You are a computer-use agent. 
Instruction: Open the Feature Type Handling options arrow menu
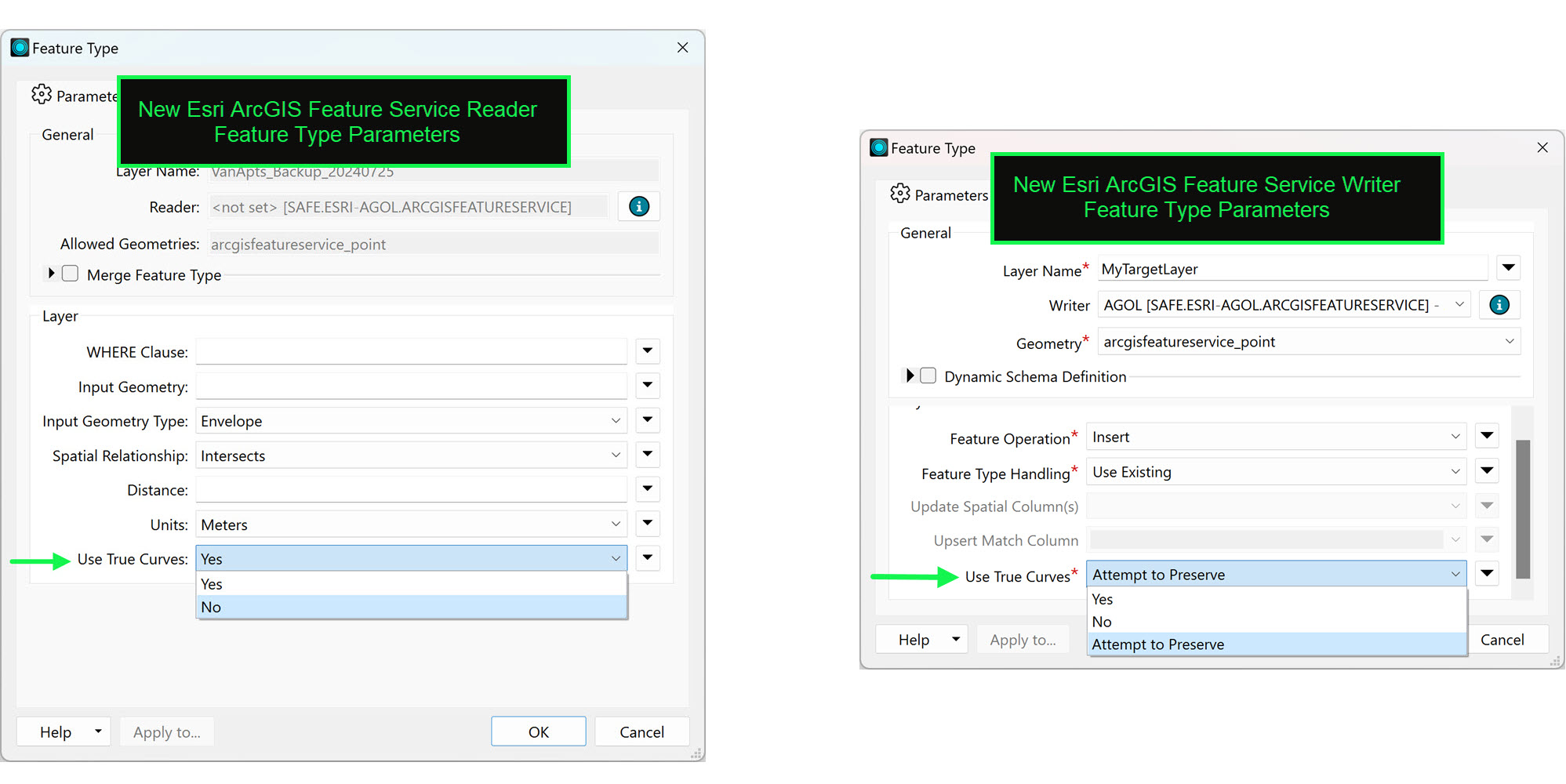point(1487,471)
